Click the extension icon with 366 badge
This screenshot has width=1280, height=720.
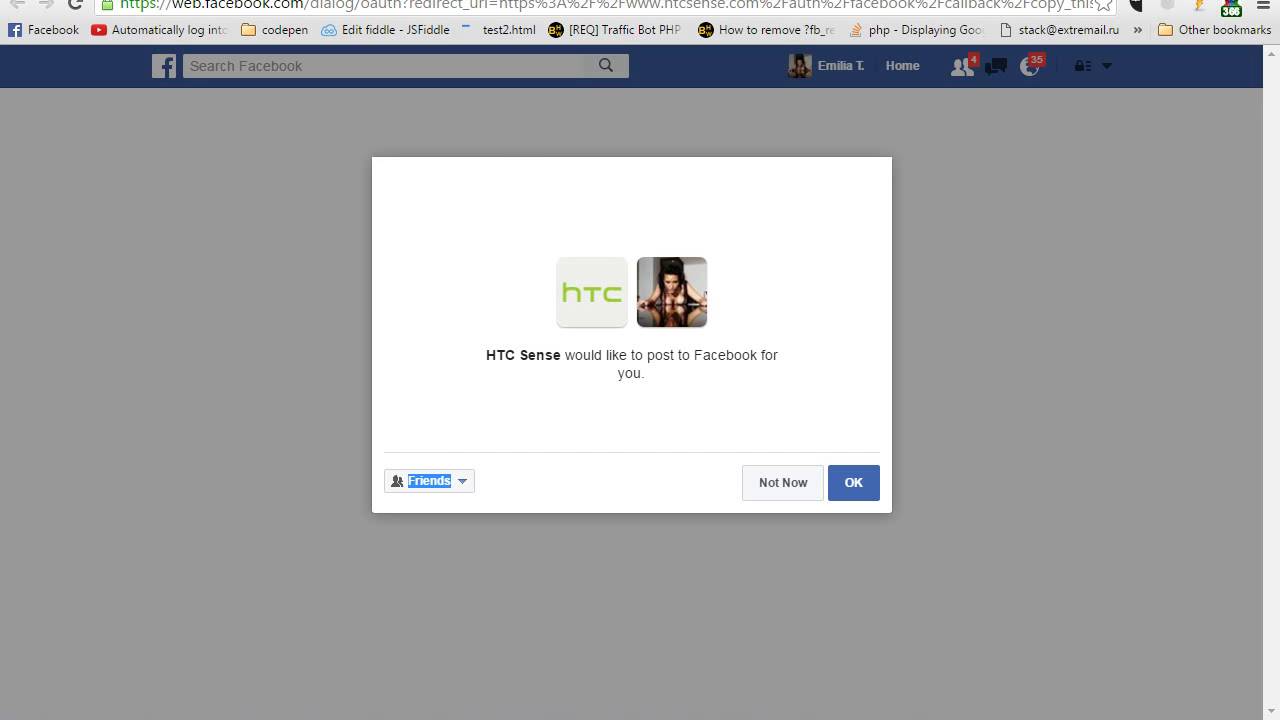click(x=1231, y=7)
